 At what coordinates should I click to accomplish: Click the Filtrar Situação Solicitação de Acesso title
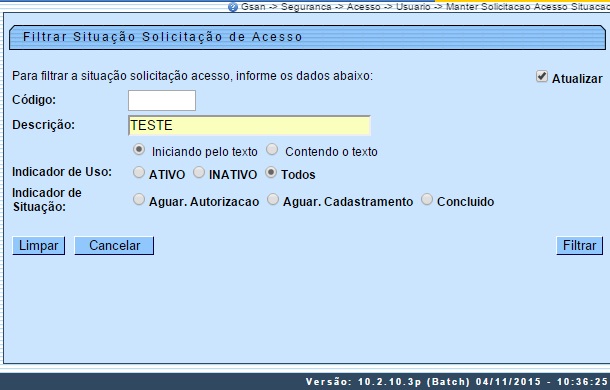[163, 37]
